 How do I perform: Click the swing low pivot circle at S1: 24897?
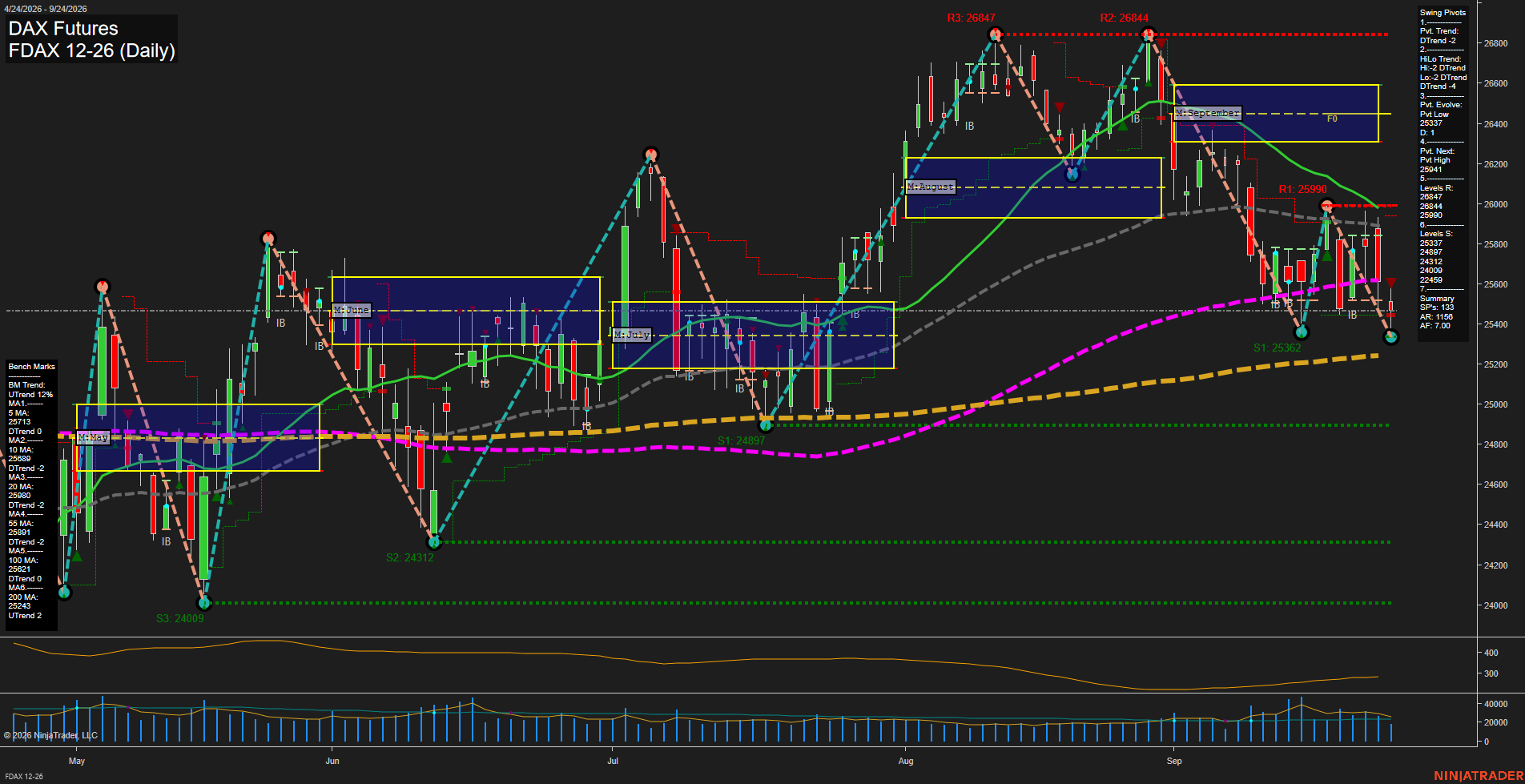coord(766,425)
